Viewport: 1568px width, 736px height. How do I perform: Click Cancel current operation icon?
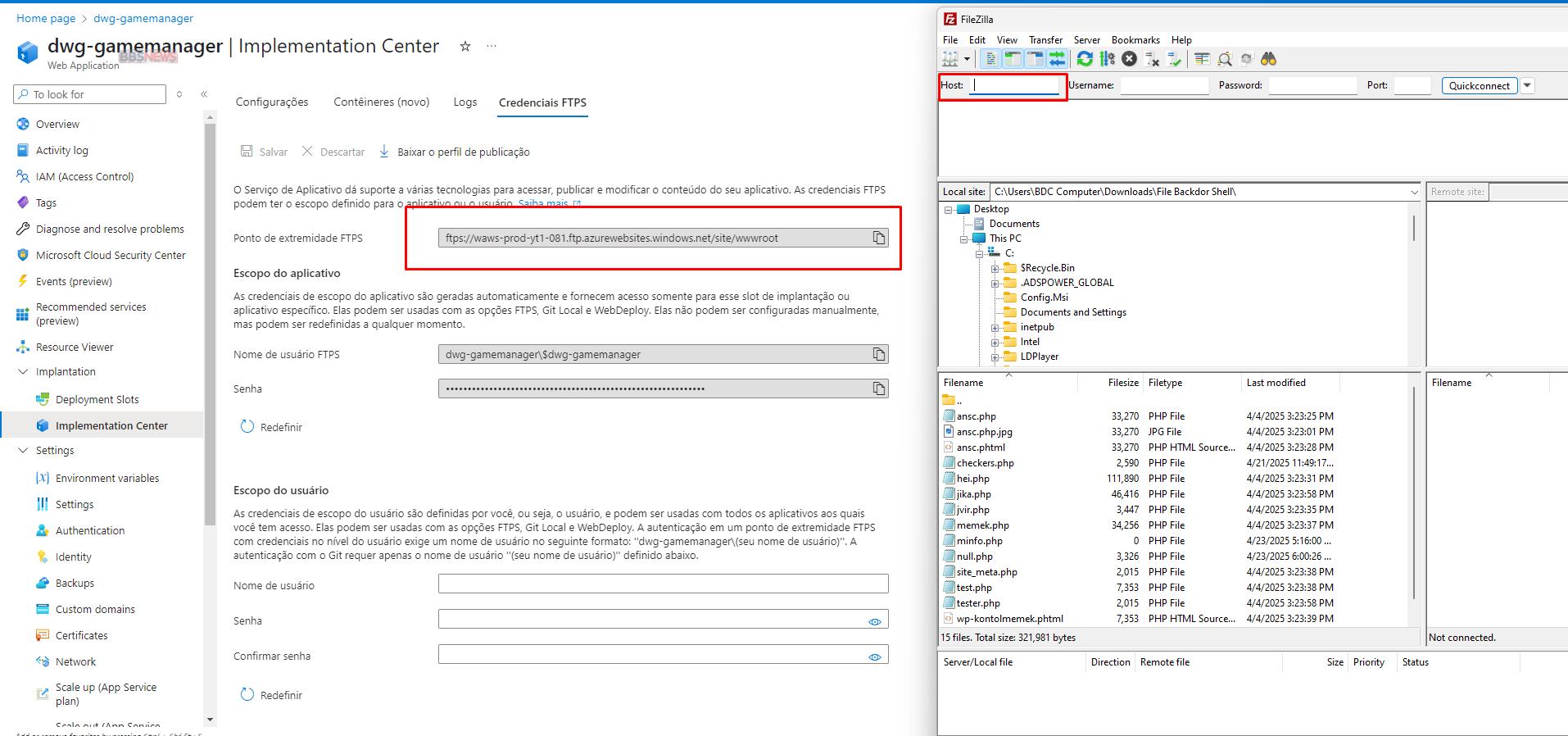click(x=1129, y=59)
